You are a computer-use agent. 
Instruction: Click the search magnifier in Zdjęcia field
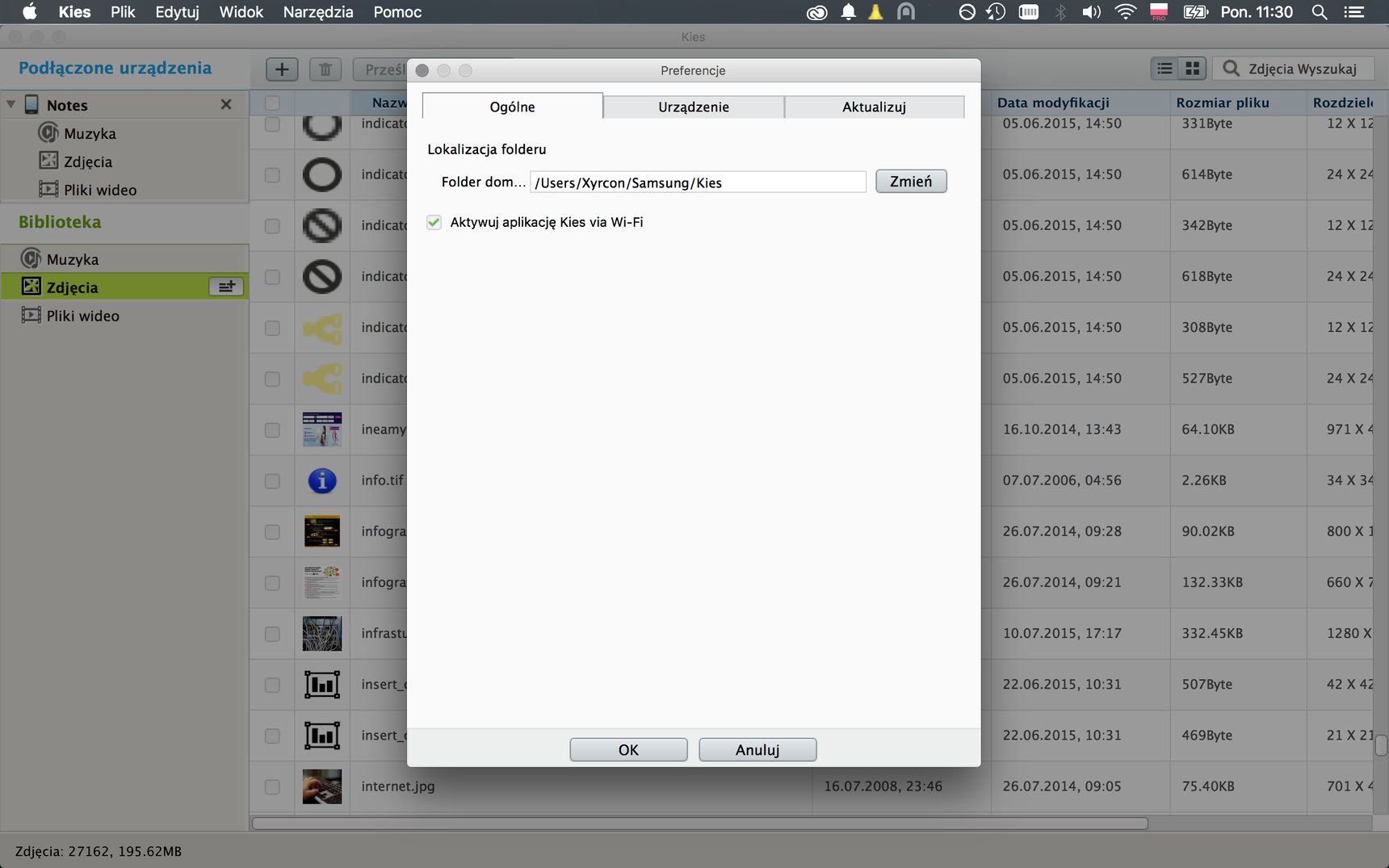[x=1231, y=69]
